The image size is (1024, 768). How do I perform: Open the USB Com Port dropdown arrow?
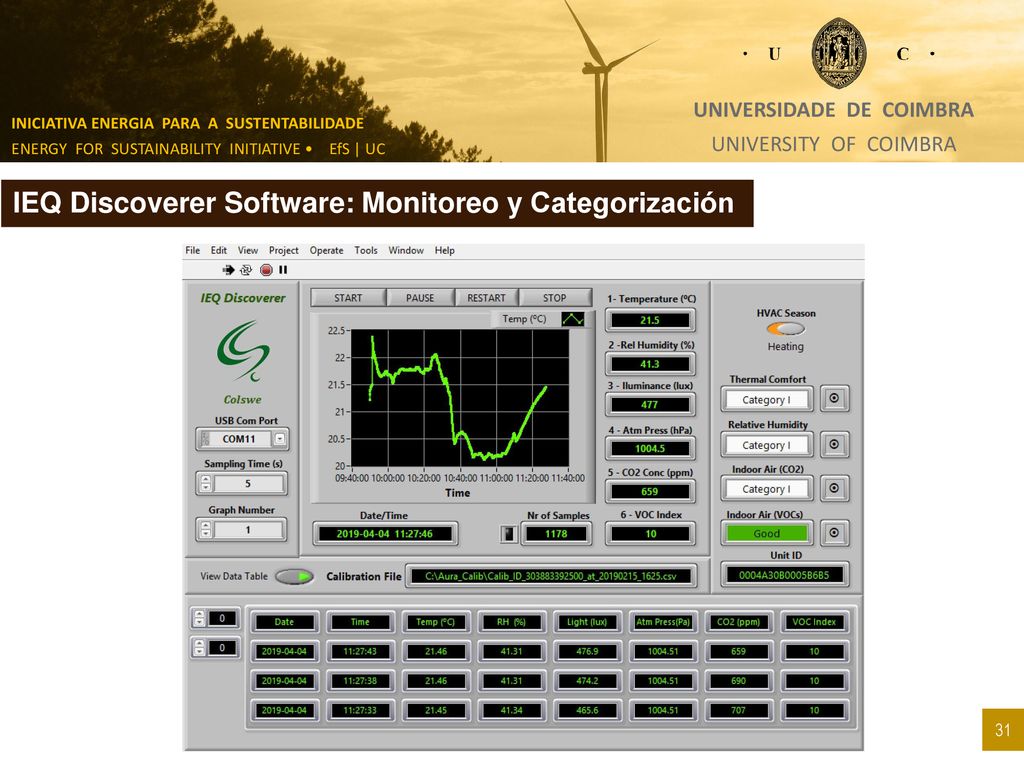280,439
